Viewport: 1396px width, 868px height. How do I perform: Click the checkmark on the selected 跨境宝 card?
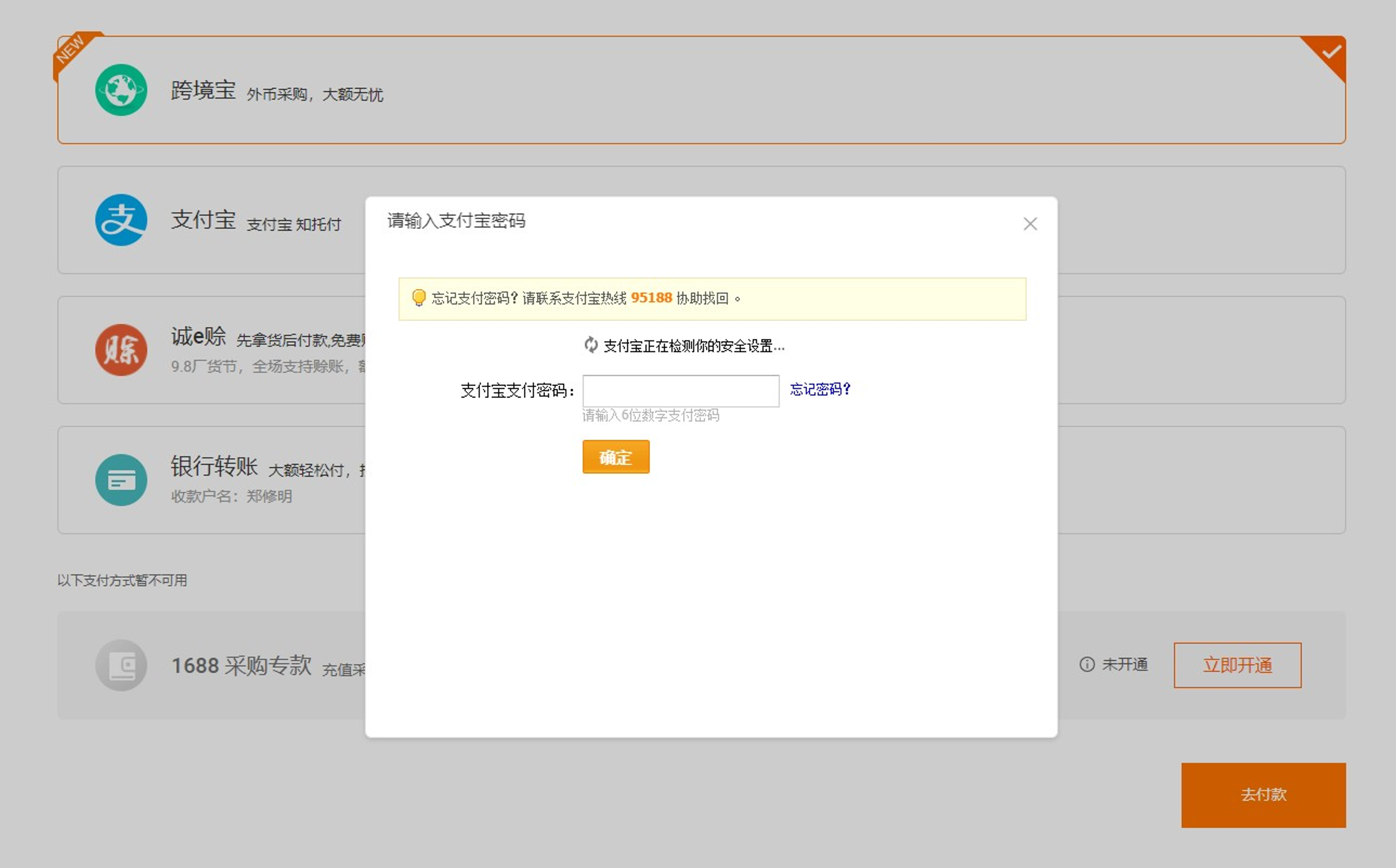tap(1331, 52)
